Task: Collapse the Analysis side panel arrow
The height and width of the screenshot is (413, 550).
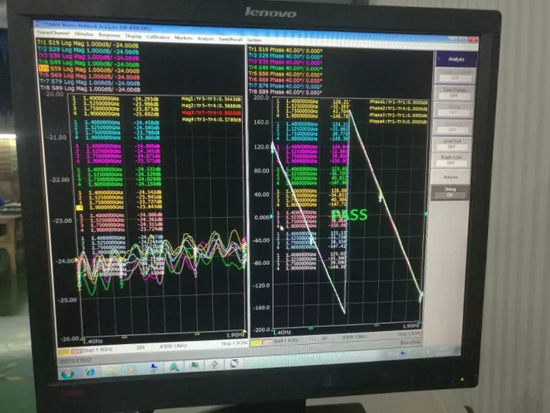Action: (x=439, y=59)
